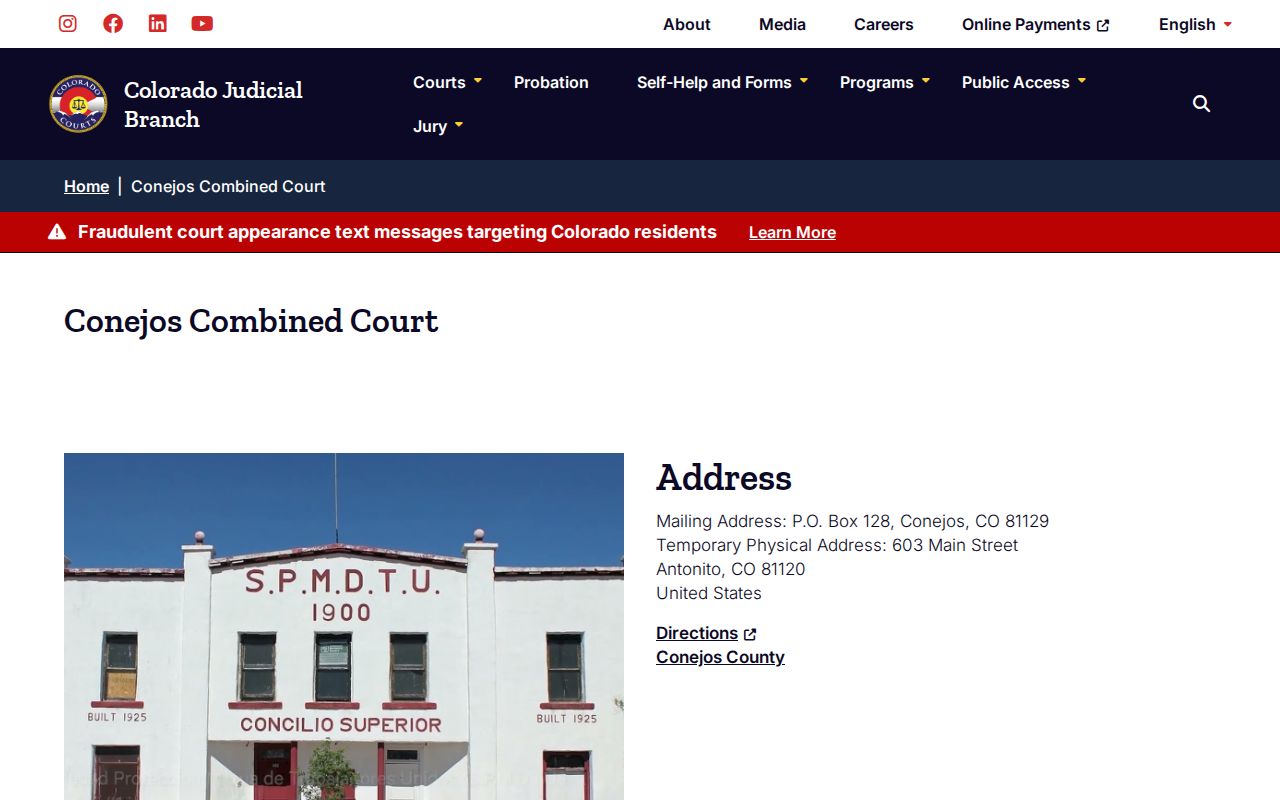
Task: Open the English language selector
Action: (1195, 24)
